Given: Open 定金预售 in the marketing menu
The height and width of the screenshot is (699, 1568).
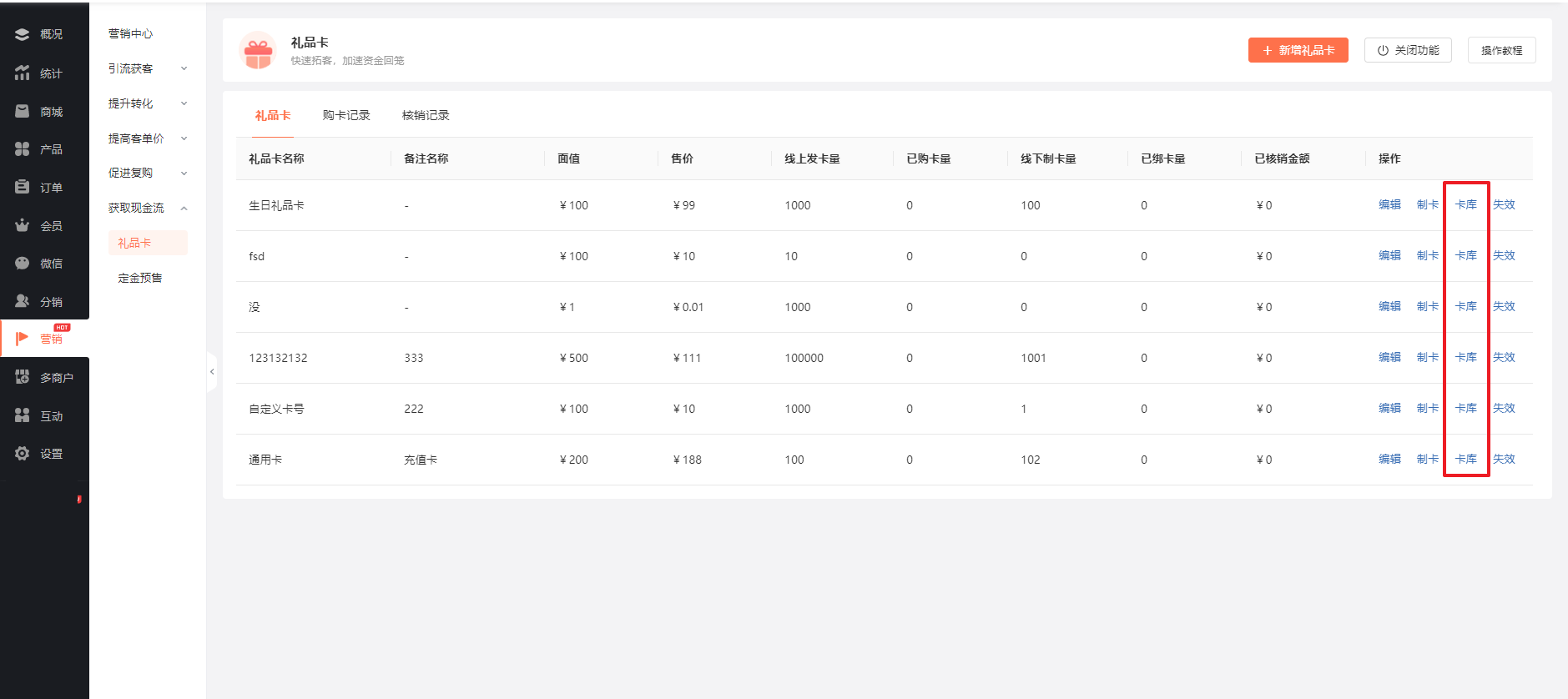Looking at the screenshot, I should 140,278.
